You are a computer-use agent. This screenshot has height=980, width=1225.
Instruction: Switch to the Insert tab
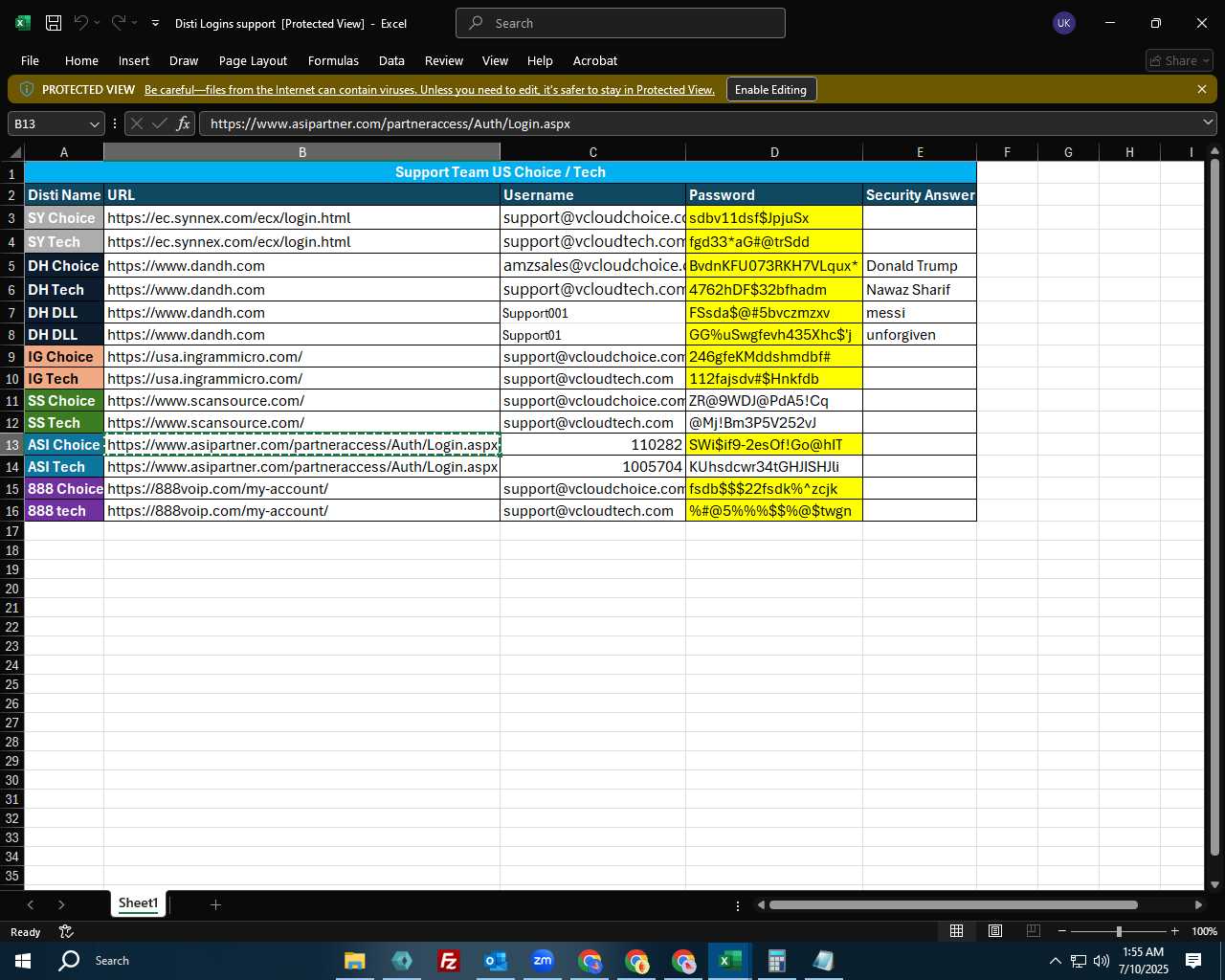(x=134, y=60)
